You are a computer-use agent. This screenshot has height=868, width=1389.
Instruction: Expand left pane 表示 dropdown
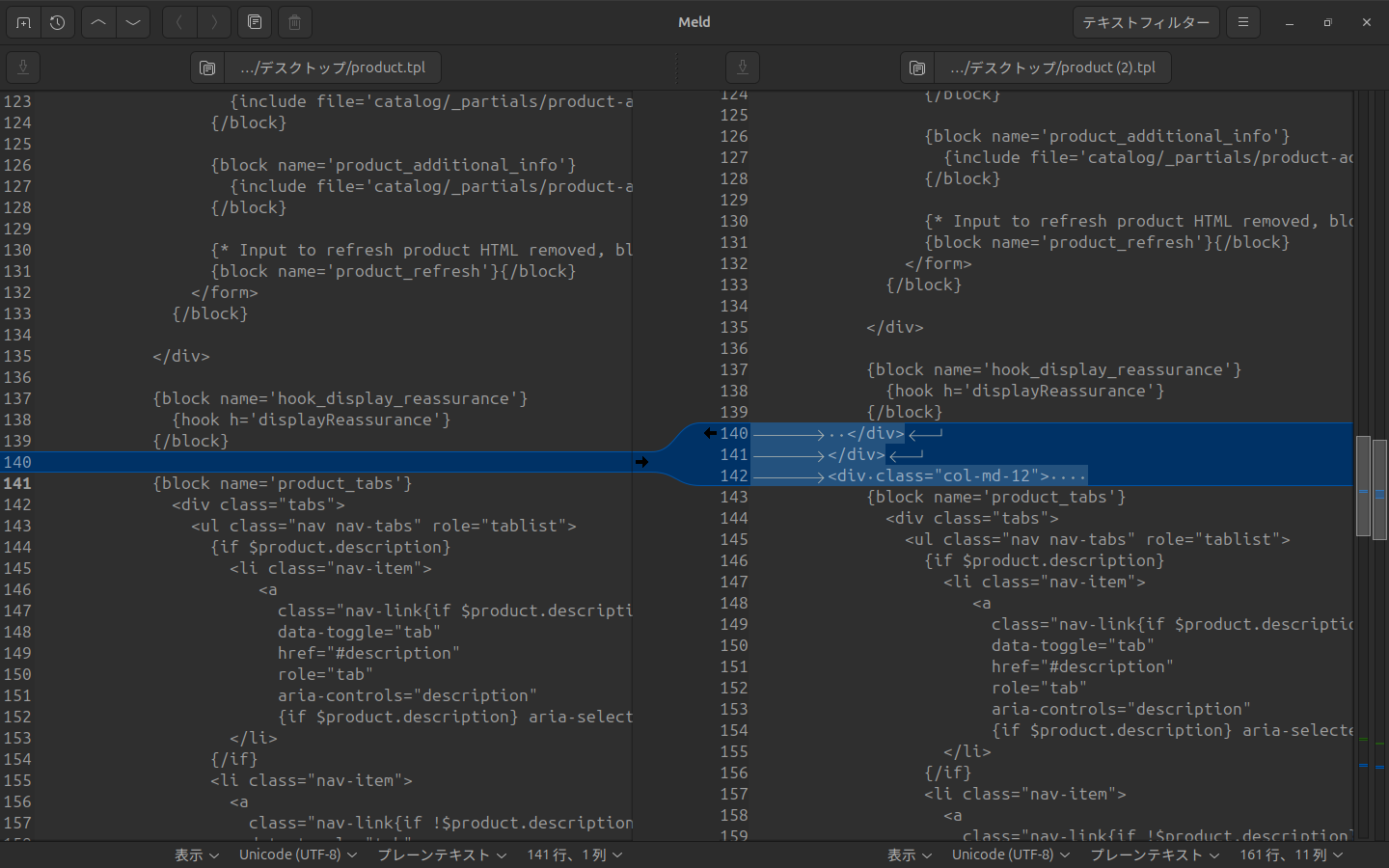197,854
